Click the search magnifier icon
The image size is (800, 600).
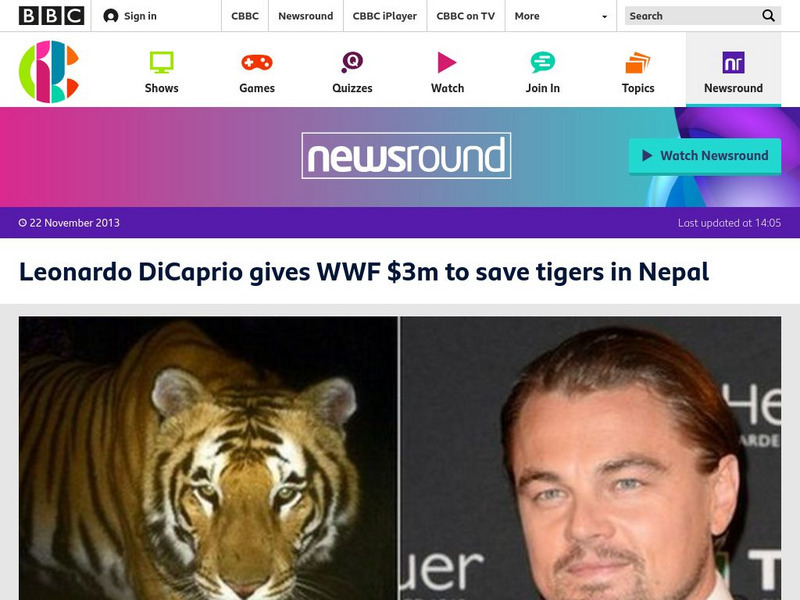pyautogui.click(x=768, y=16)
